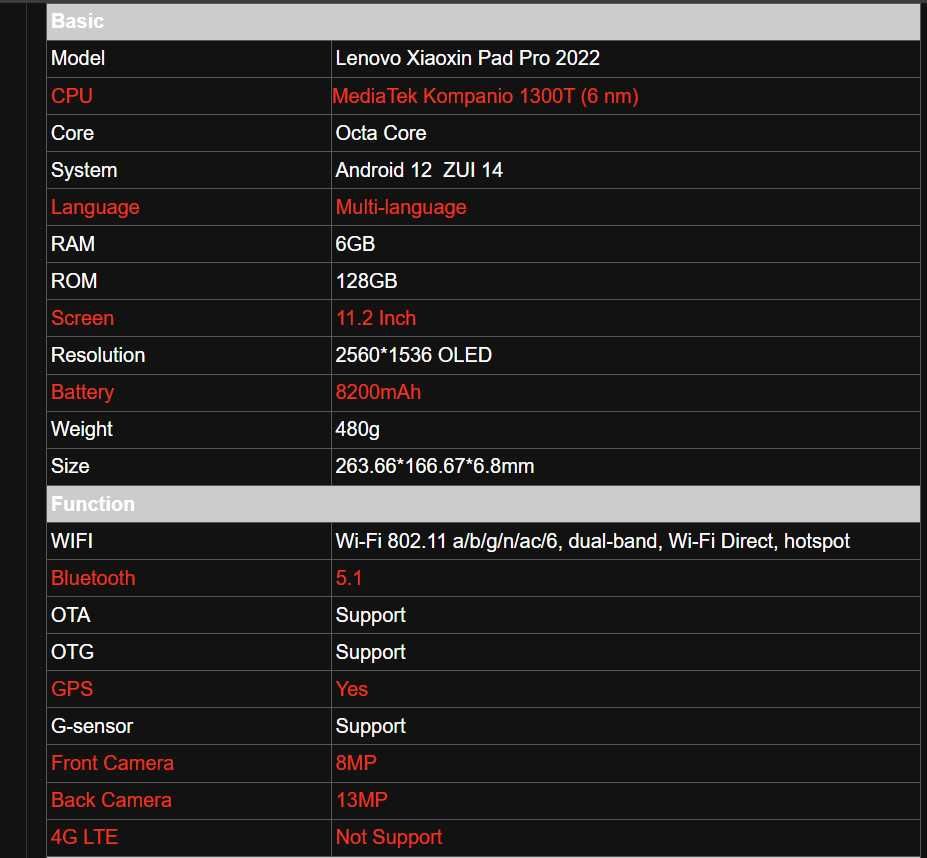Click the red 'Bluetooth' label
927x858 pixels.
93,578
